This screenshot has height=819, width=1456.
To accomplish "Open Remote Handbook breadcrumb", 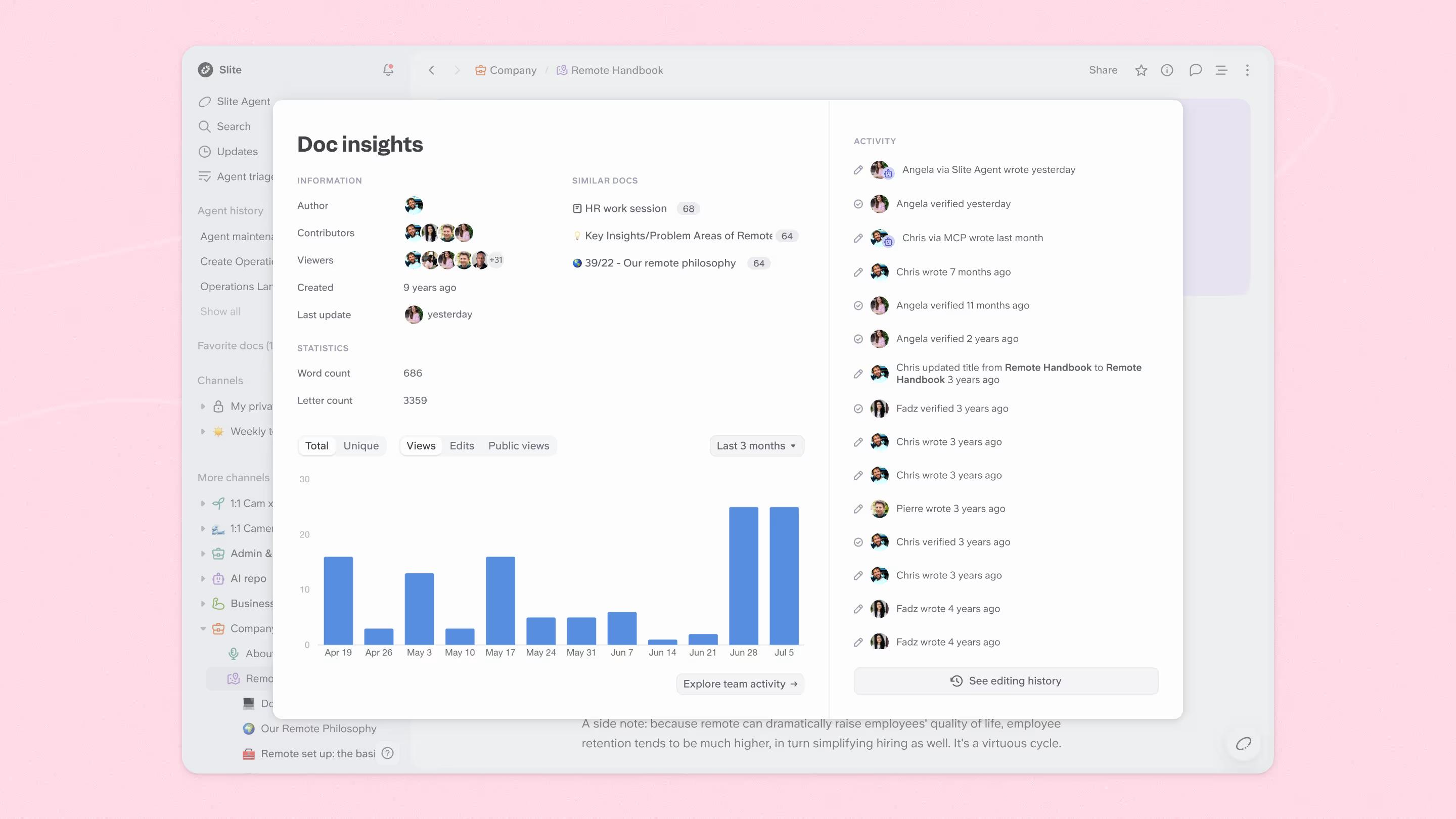I will coord(610,70).
